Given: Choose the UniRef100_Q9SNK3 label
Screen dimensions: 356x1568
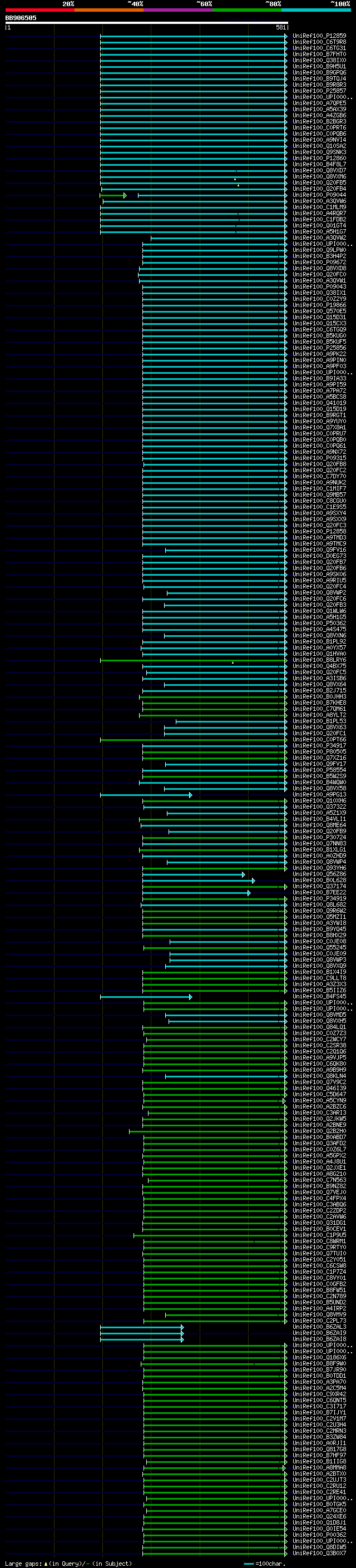Looking at the screenshot, I should 319,152.
